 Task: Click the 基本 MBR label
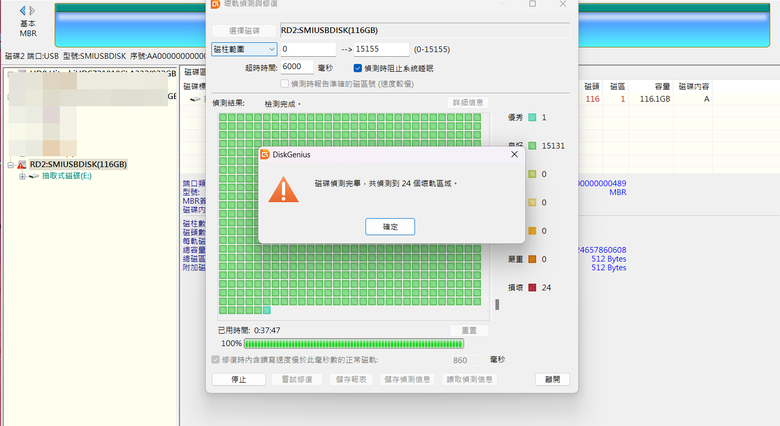point(28,28)
